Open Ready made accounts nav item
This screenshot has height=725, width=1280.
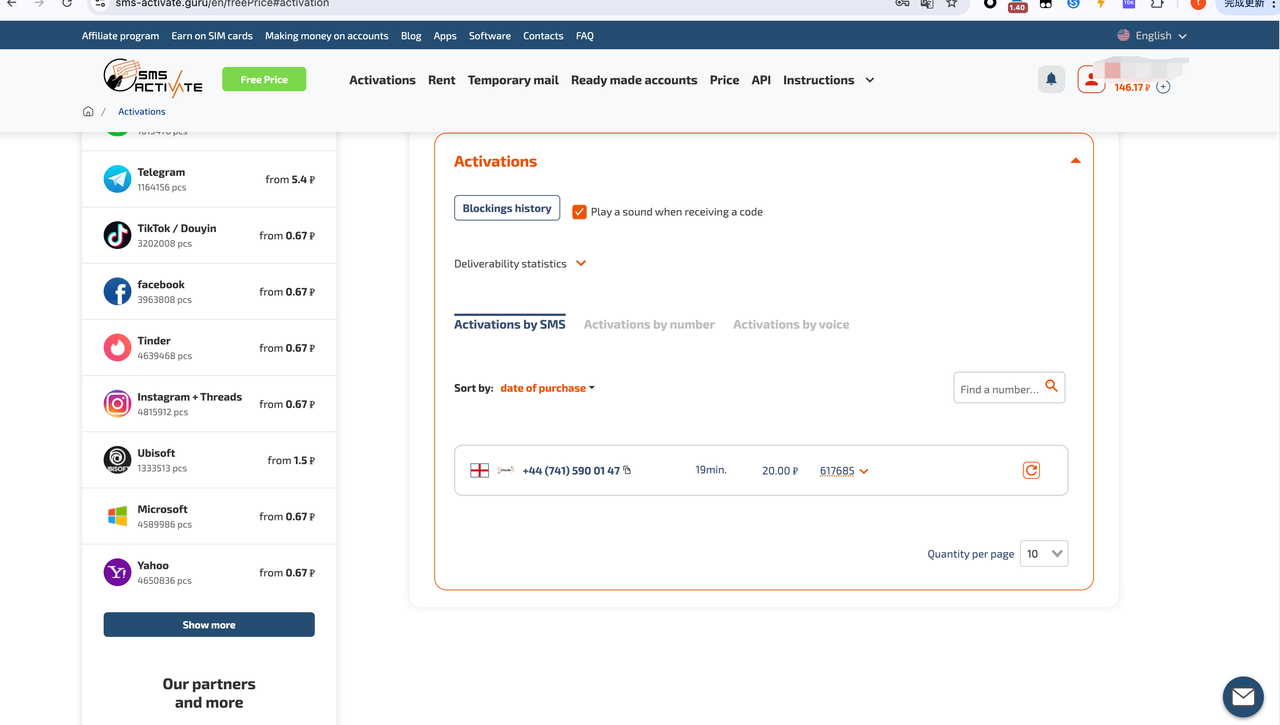(634, 80)
